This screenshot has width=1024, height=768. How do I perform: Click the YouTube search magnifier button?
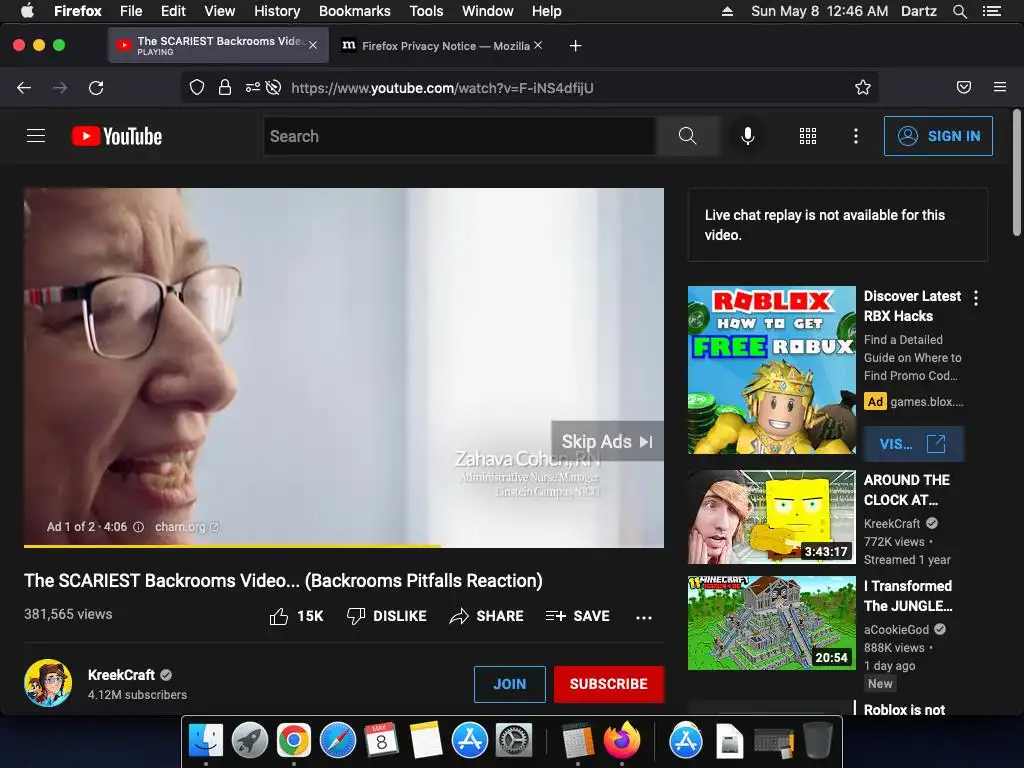[x=688, y=136]
